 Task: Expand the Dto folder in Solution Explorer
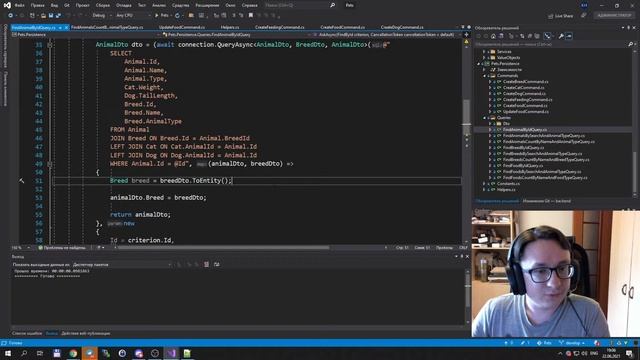490,123
